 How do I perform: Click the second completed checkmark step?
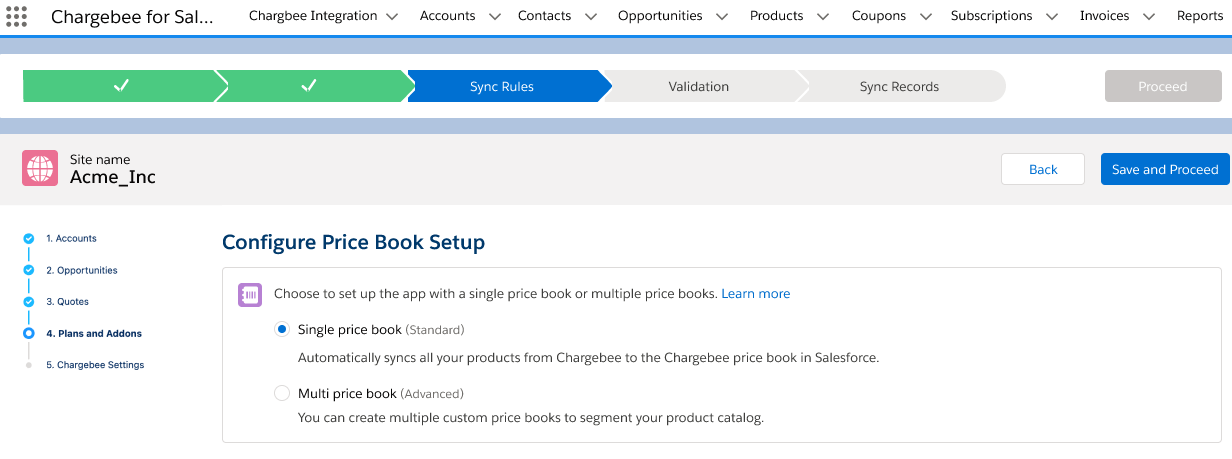click(309, 86)
